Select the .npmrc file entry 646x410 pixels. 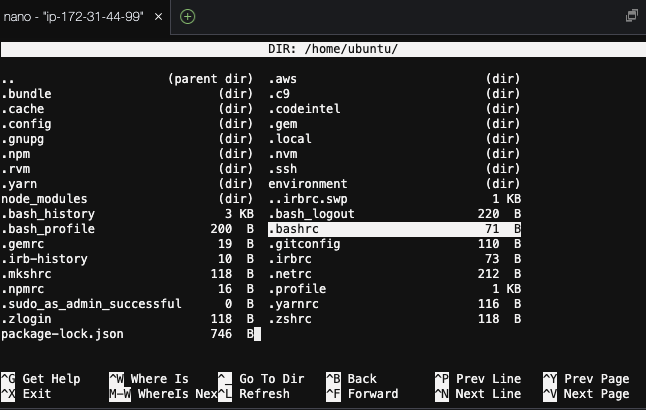click(x=127, y=289)
